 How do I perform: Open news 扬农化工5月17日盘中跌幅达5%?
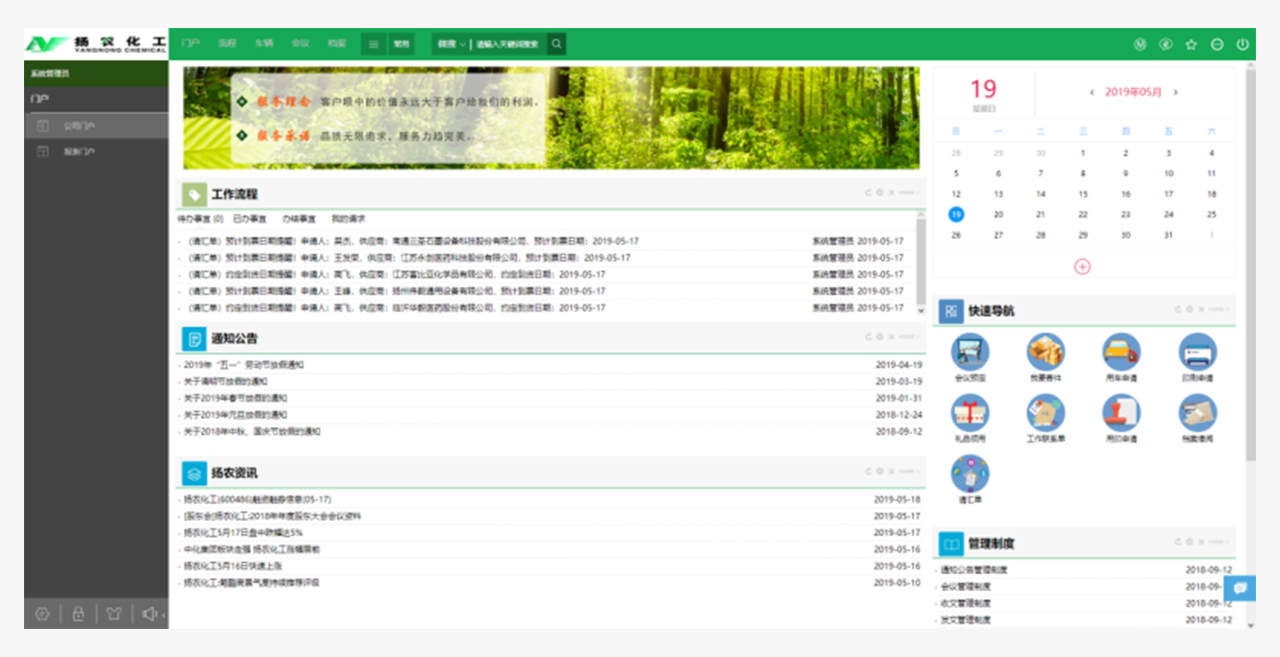pos(243,533)
